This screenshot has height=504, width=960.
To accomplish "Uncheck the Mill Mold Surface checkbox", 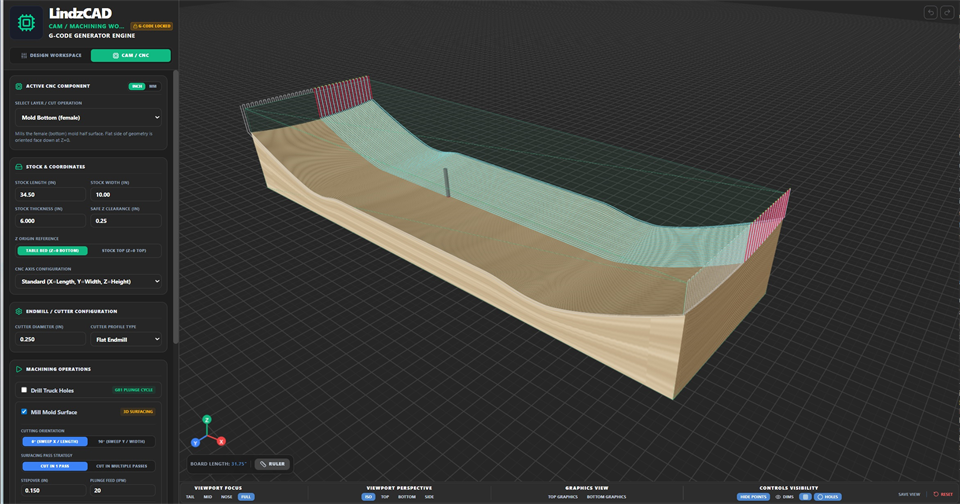I will [x=24, y=412].
